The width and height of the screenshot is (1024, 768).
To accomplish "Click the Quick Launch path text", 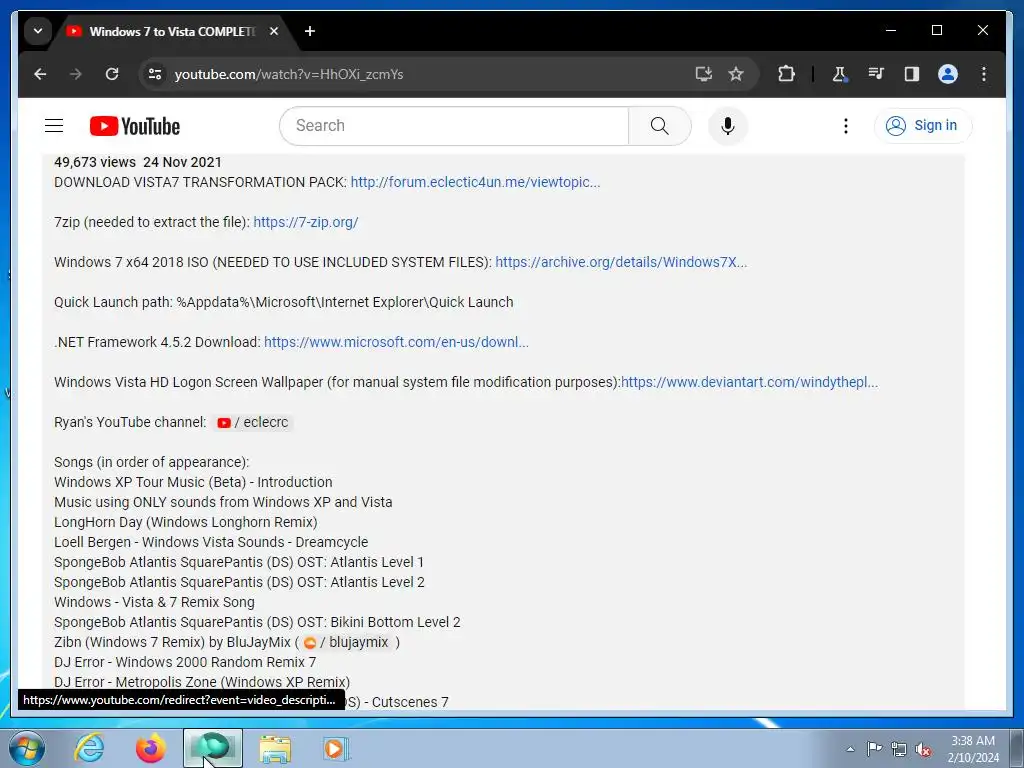I will (x=283, y=302).
